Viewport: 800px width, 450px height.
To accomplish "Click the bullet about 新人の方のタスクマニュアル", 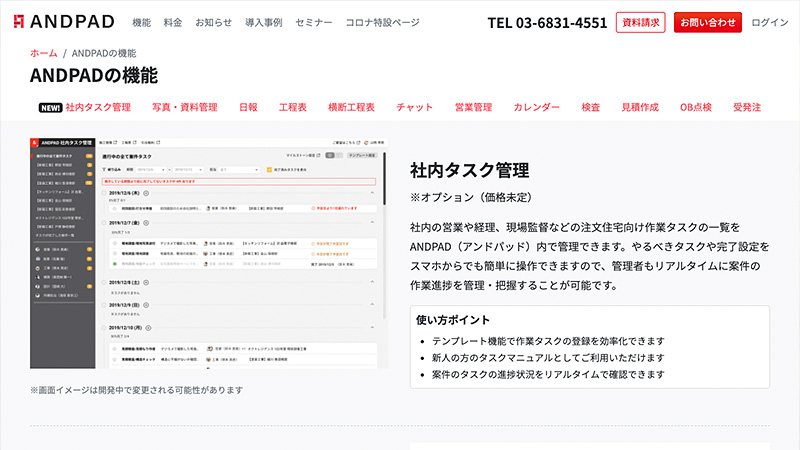I will click(x=548, y=358).
